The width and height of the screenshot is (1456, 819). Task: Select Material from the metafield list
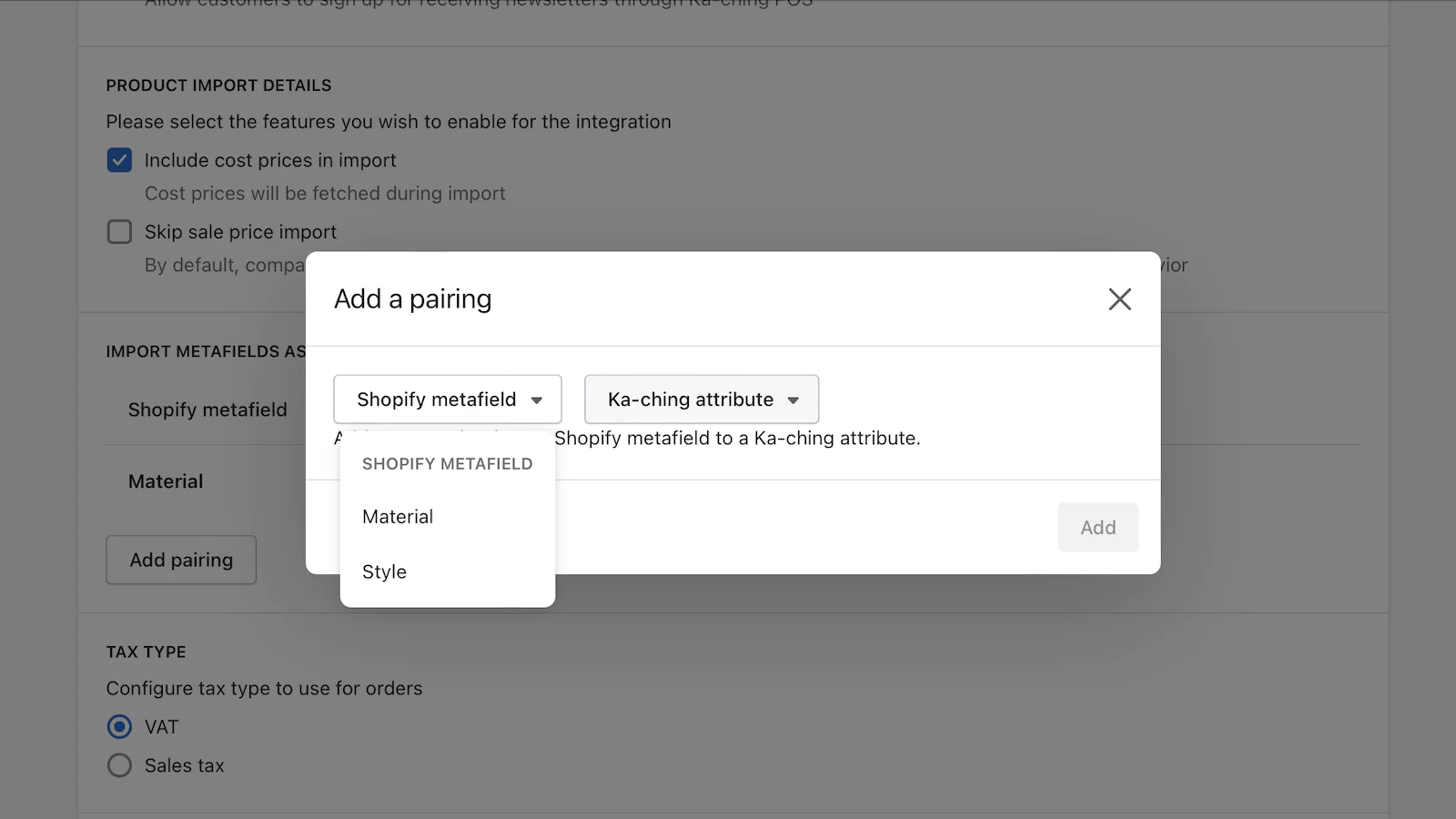click(x=448, y=517)
